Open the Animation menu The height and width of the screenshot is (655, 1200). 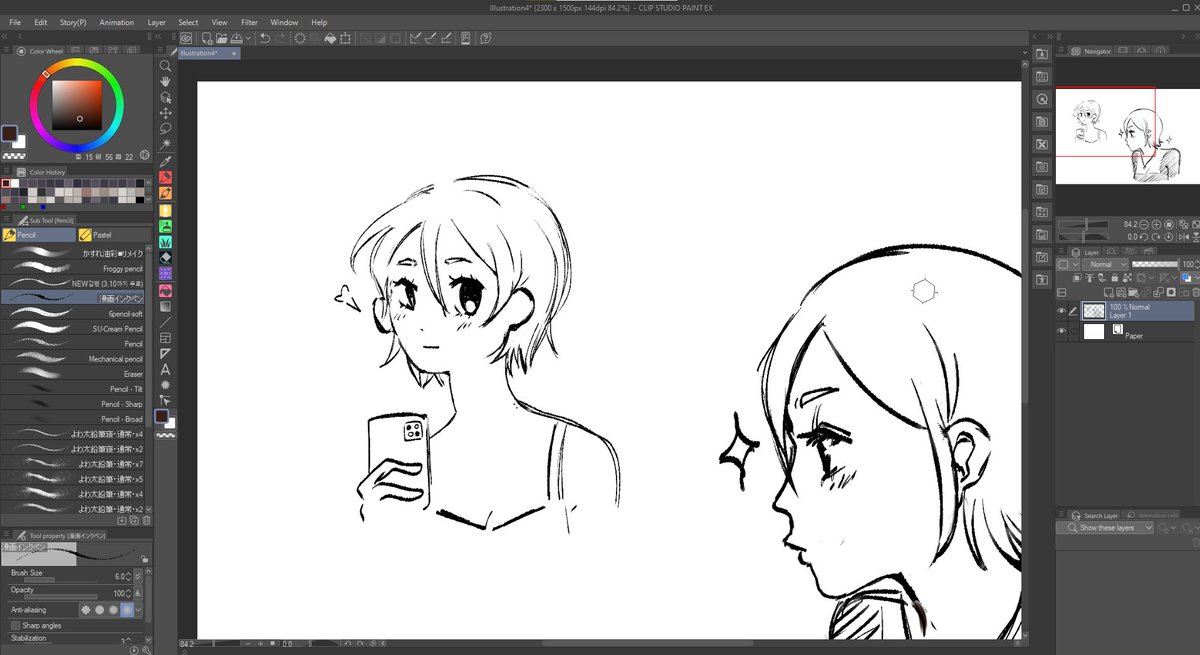(116, 22)
